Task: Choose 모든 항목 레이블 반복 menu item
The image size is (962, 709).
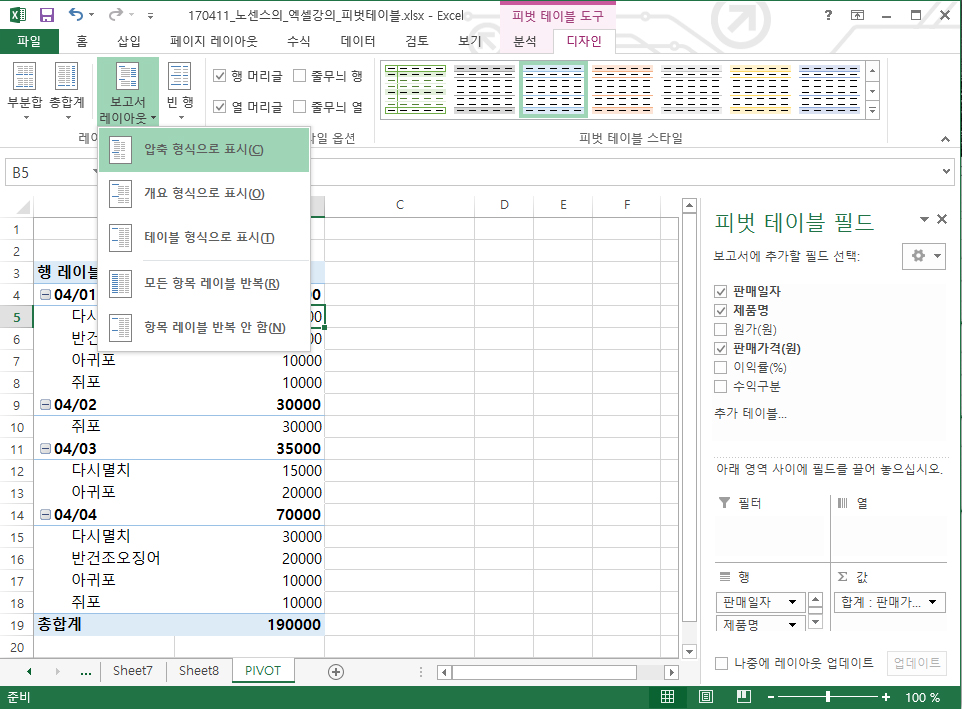Action: point(204,283)
